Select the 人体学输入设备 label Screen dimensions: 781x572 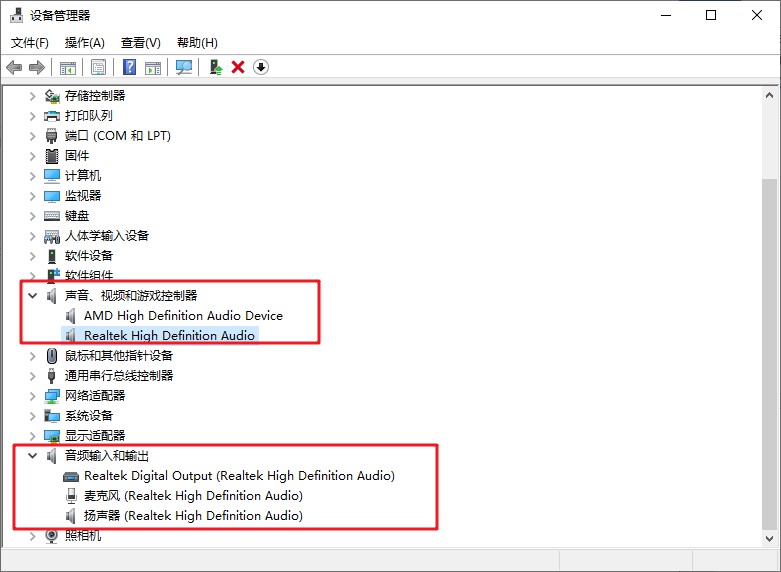(x=107, y=236)
